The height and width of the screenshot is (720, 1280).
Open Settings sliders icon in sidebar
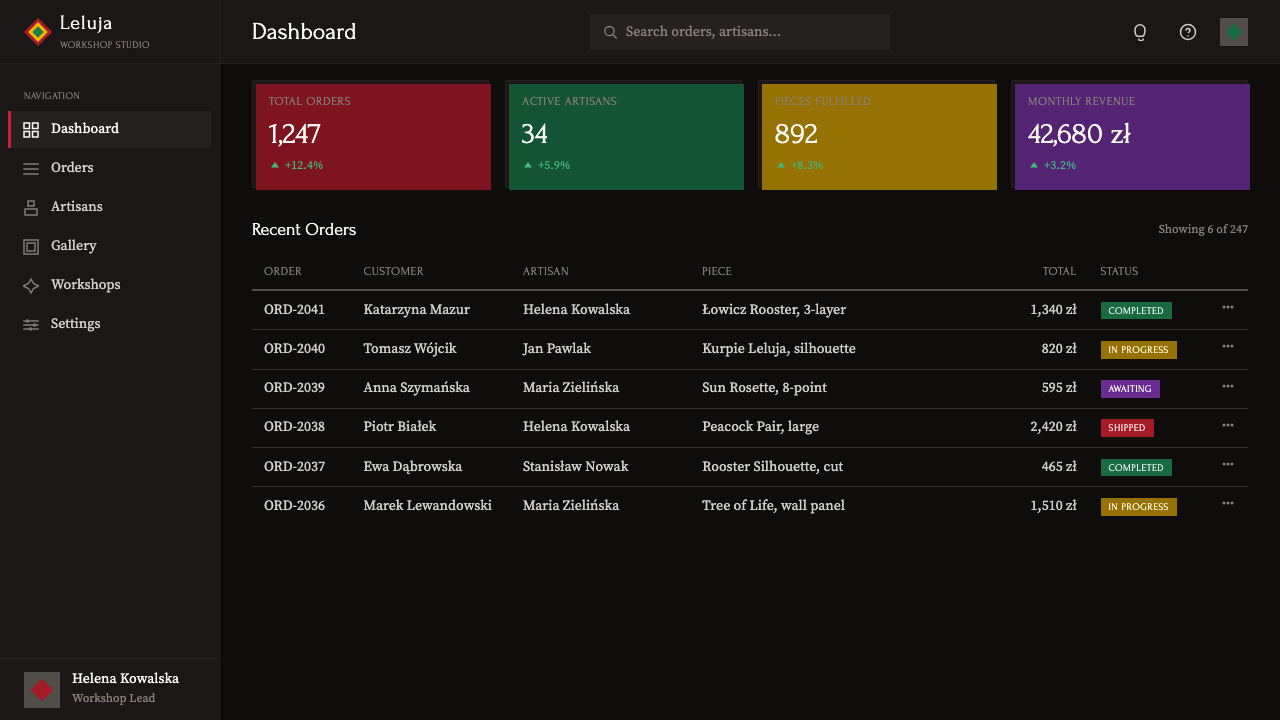pyautogui.click(x=31, y=324)
